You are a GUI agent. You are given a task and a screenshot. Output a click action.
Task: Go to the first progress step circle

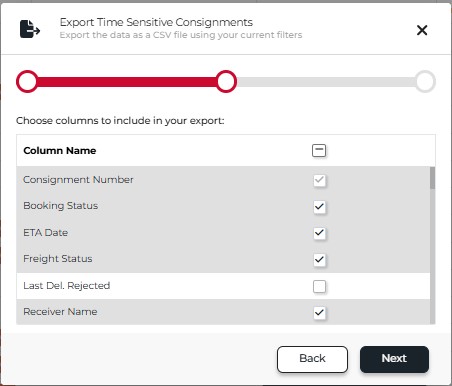point(27,81)
